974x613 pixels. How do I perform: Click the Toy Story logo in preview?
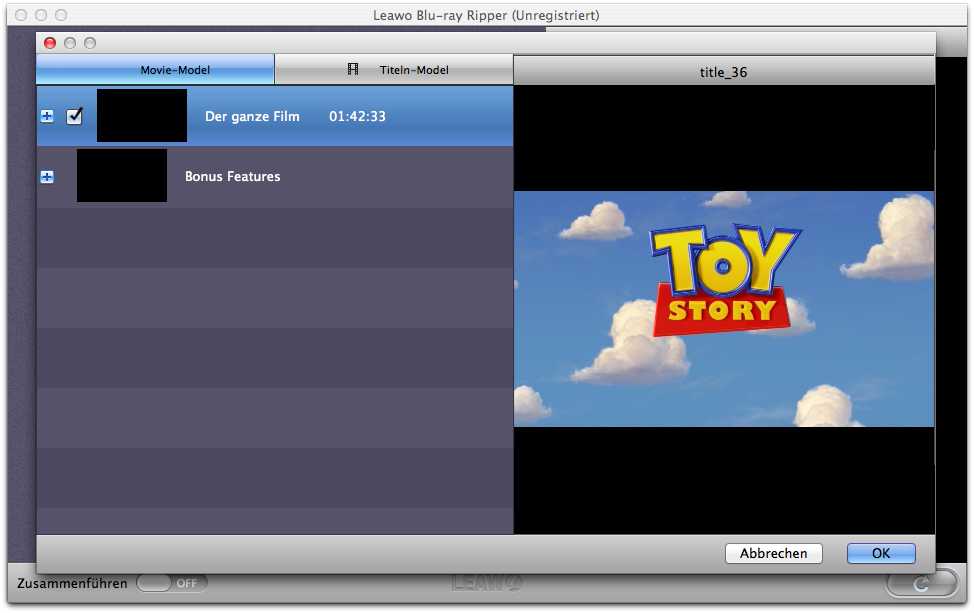pos(724,280)
